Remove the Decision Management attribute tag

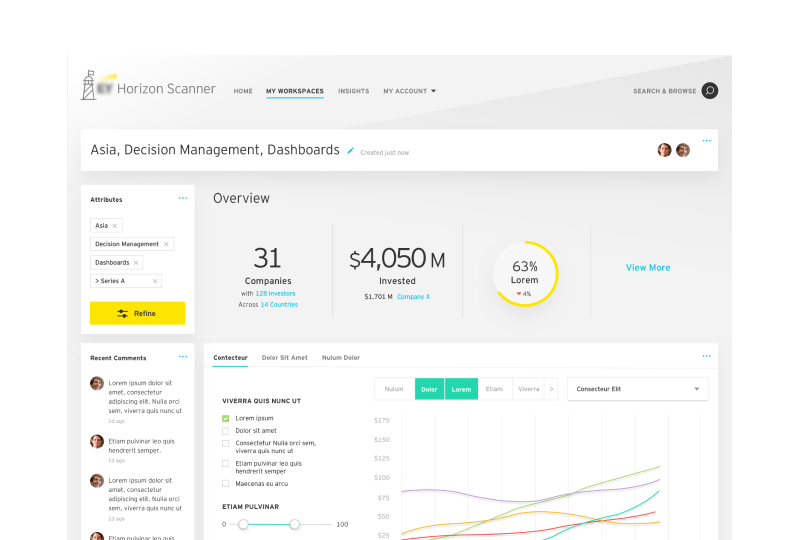click(166, 244)
